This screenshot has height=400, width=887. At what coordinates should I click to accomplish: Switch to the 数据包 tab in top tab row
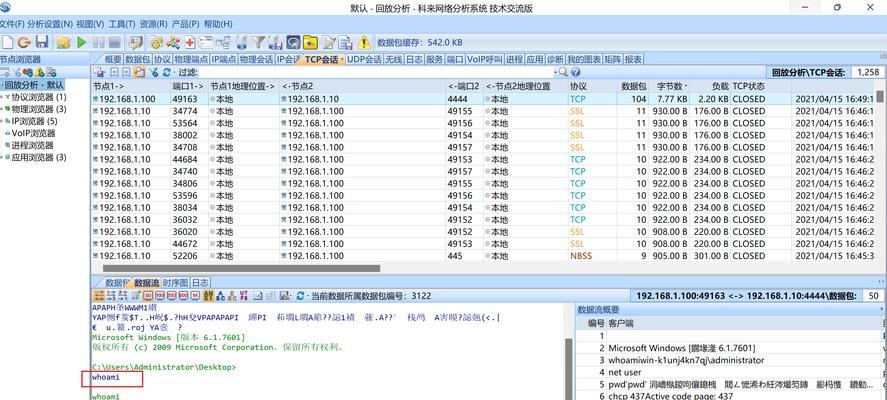(x=137, y=59)
